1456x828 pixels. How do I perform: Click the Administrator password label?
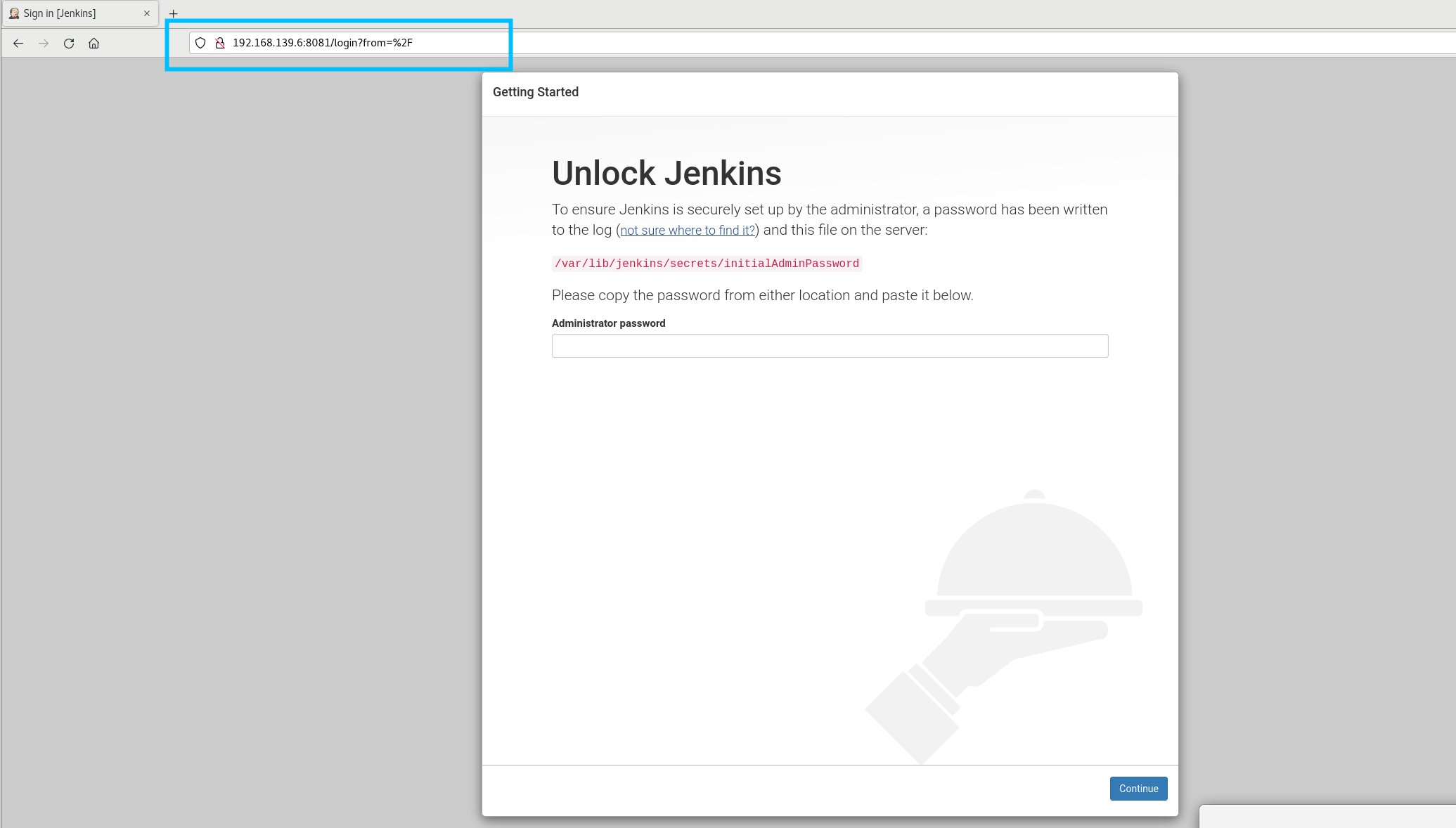coord(608,323)
